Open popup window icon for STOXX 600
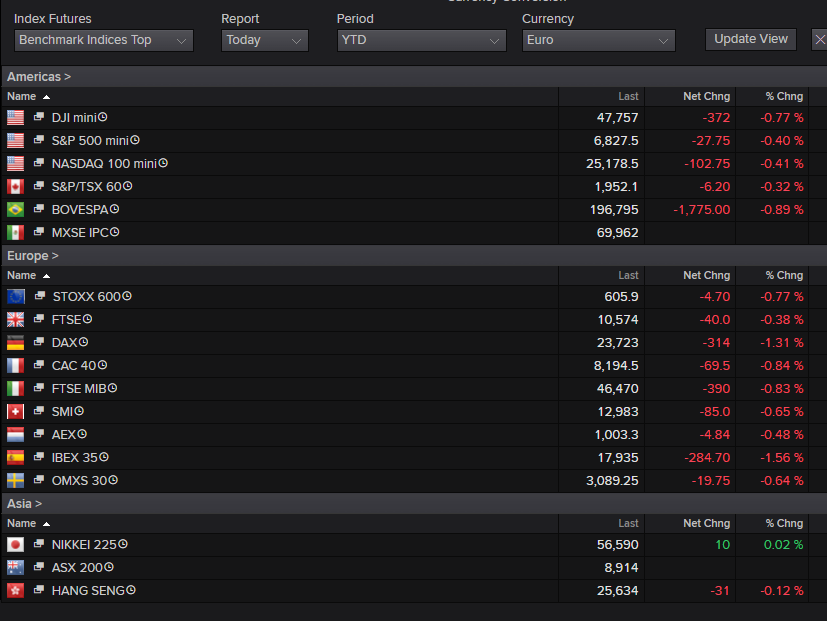The image size is (827, 621). click(x=40, y=296)
